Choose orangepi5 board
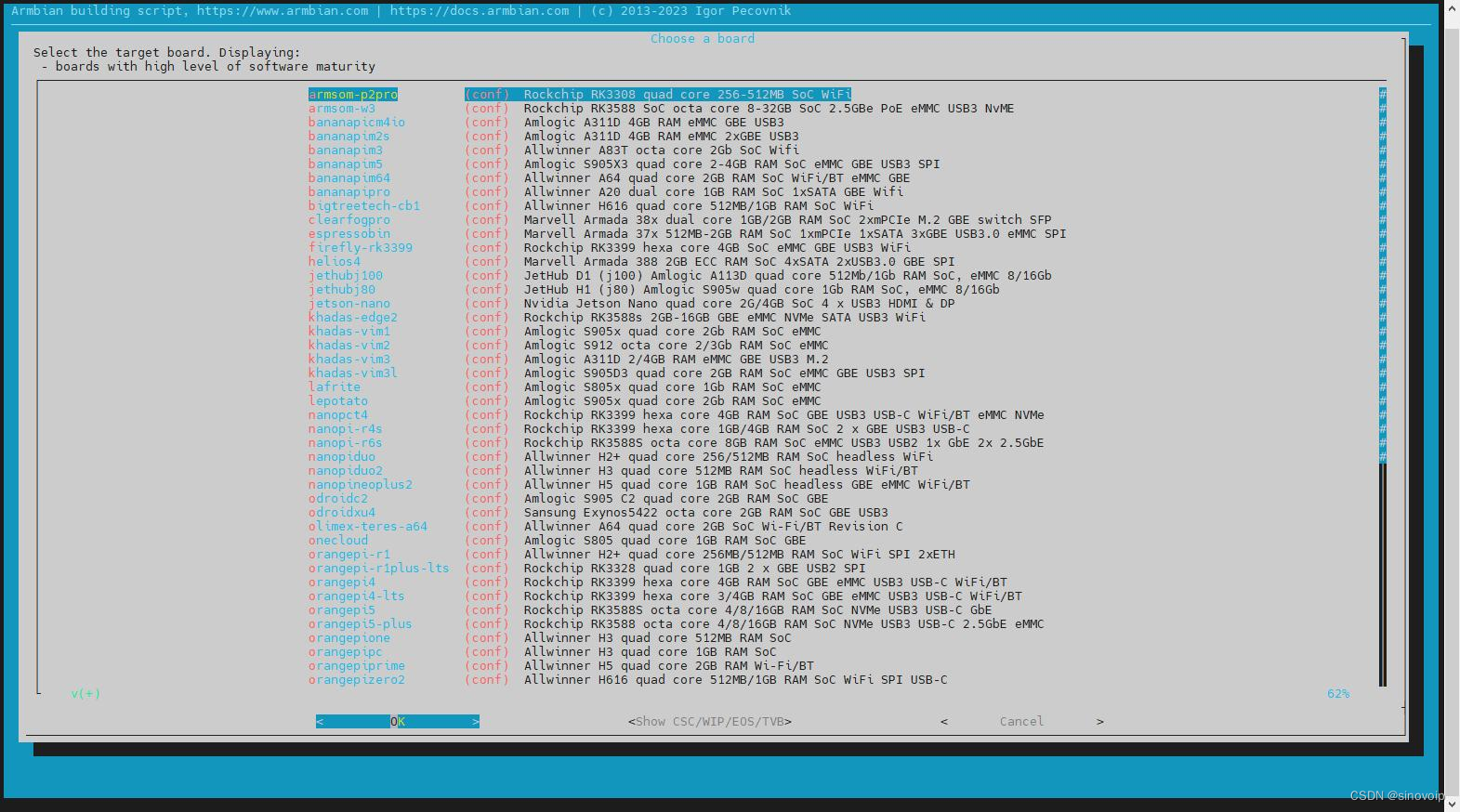The height and width of the screenshot is (812, 1460). (651, 609)
